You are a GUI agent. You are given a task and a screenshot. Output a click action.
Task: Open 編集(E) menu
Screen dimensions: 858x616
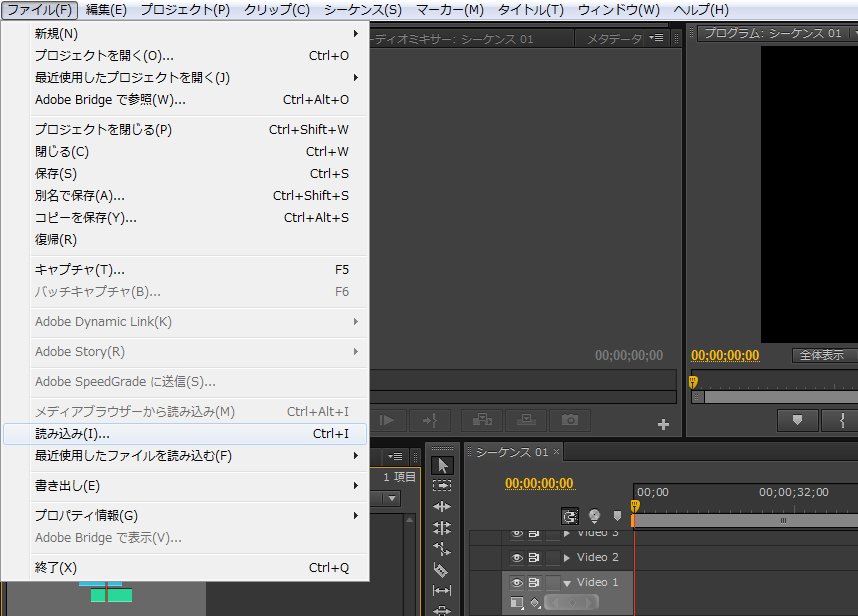click(106, 10)
